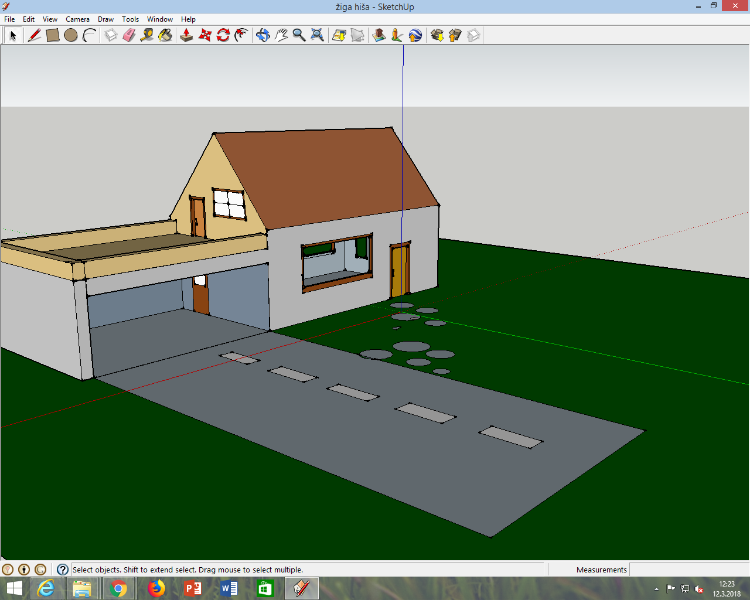This screenshot has width=750, height=600.
Task: Activate the Orbit camera tool
Action: click(x=263, y=35)
